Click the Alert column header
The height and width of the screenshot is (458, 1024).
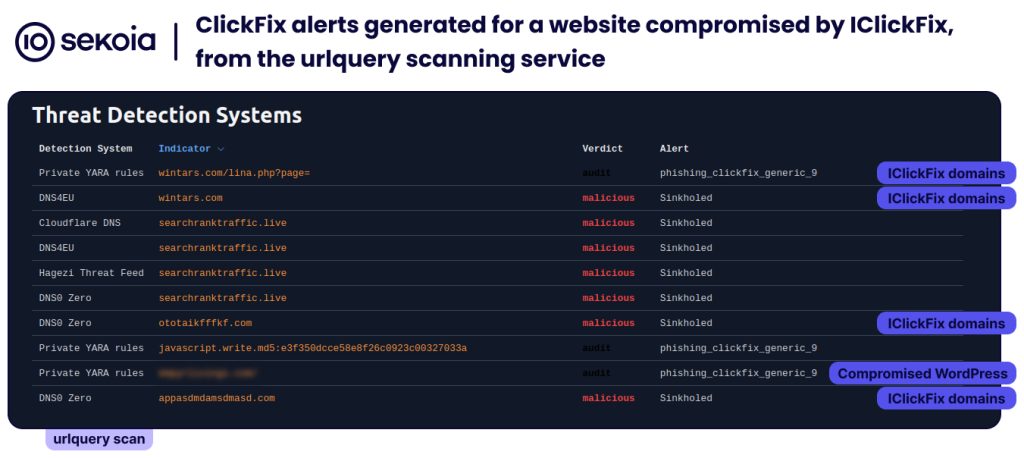[x=674, y=149]
